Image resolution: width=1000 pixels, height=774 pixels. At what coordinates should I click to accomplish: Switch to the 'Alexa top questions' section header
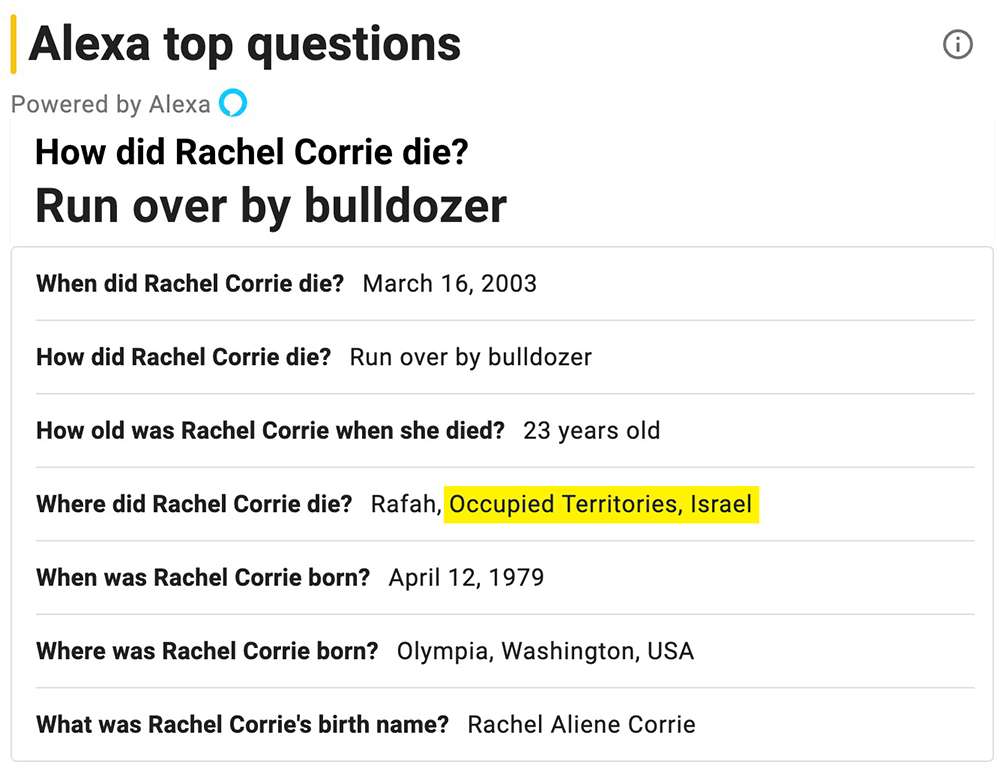pos(245,42)
